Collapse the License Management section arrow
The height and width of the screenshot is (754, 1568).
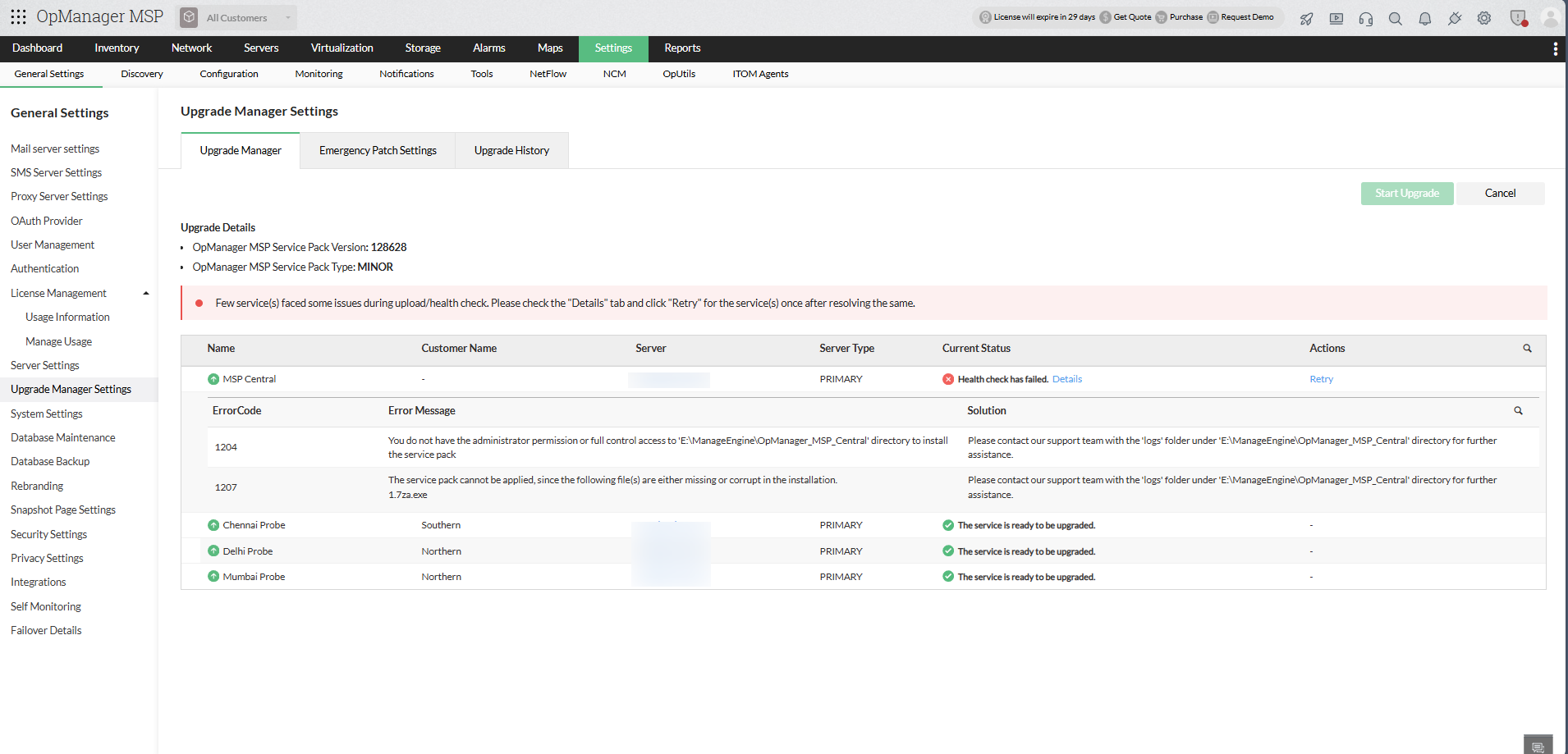(146, 294)
